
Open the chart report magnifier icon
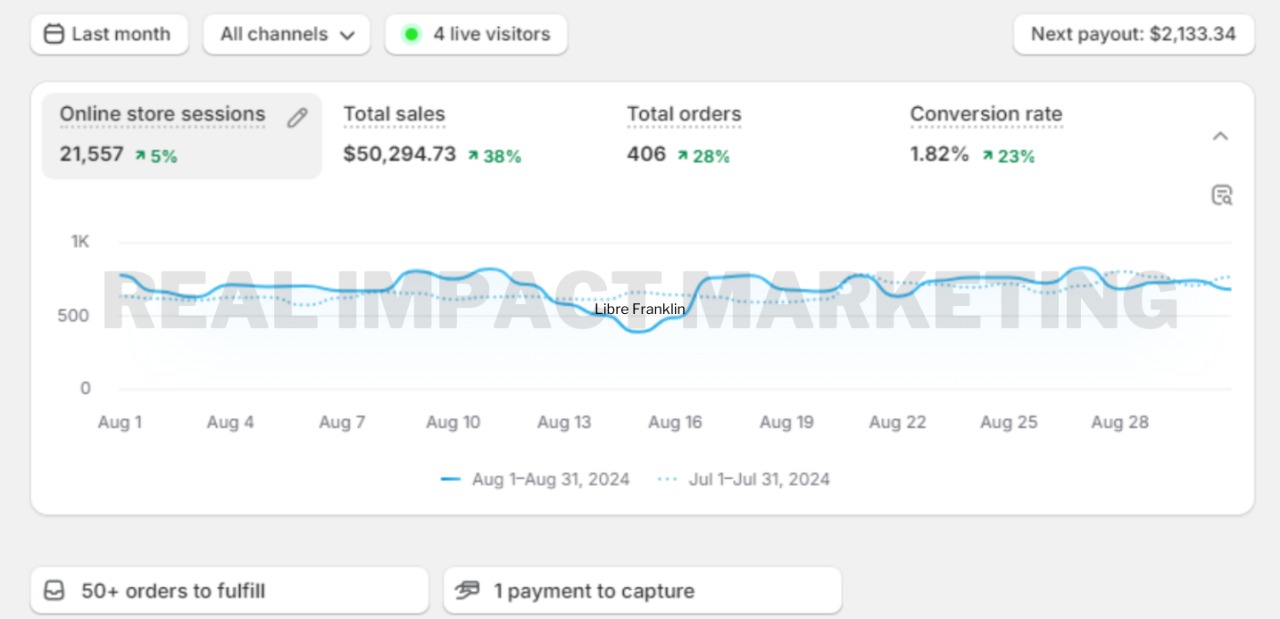1221,195
